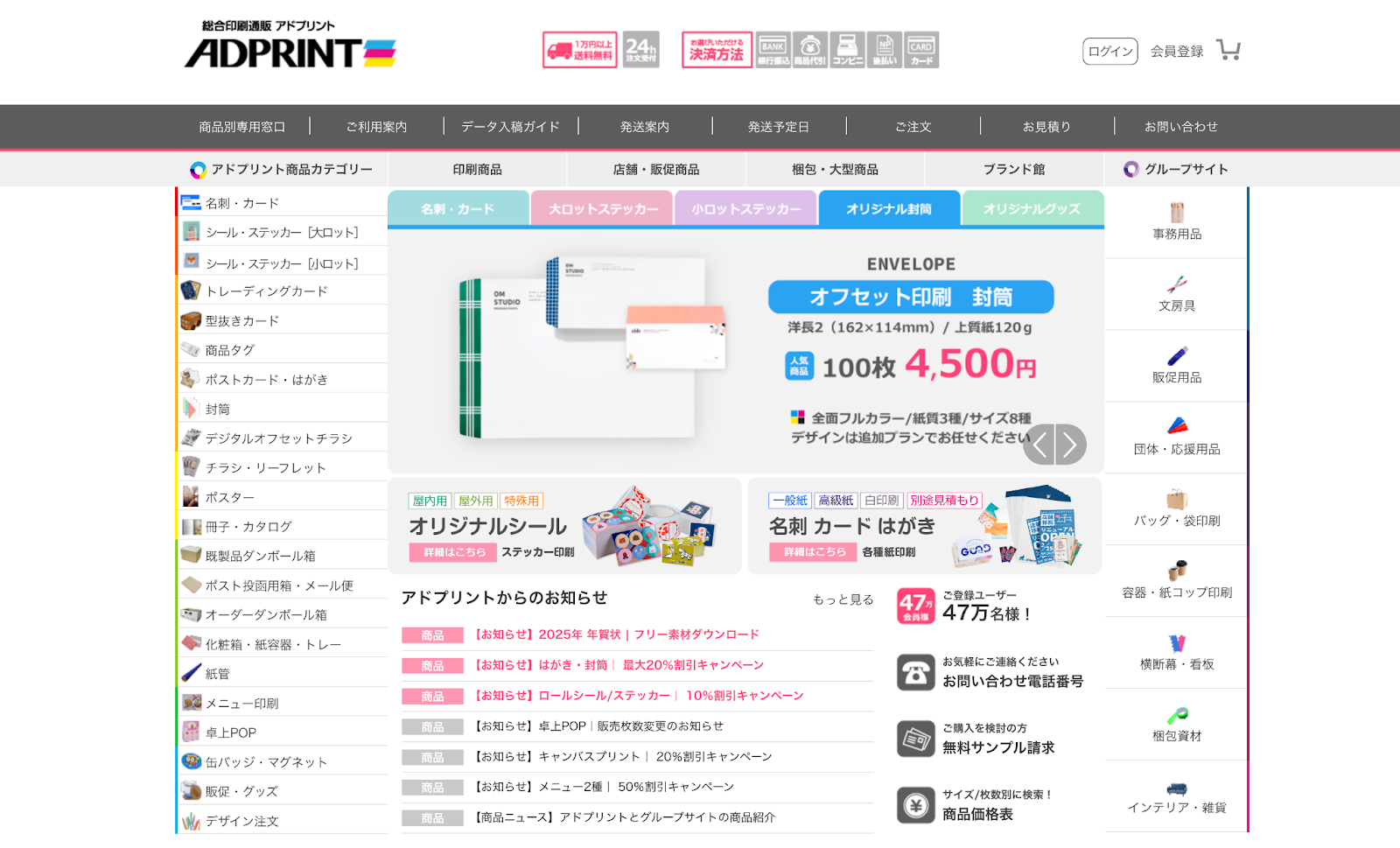This screenshot has height=848, width=1400.
Task: Show the previous banner slide arrow
Action: [x=1039, y=445]
